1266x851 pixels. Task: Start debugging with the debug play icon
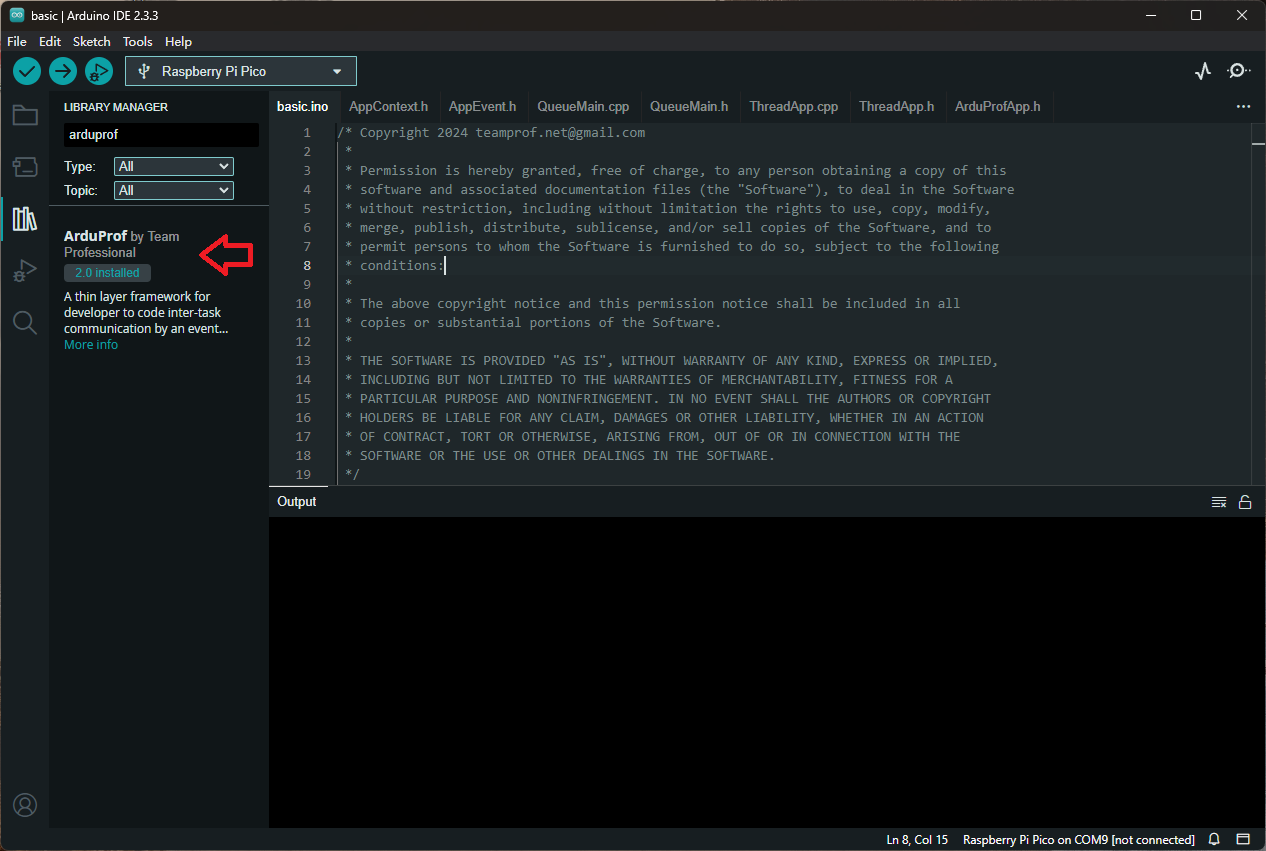[99, 71]
